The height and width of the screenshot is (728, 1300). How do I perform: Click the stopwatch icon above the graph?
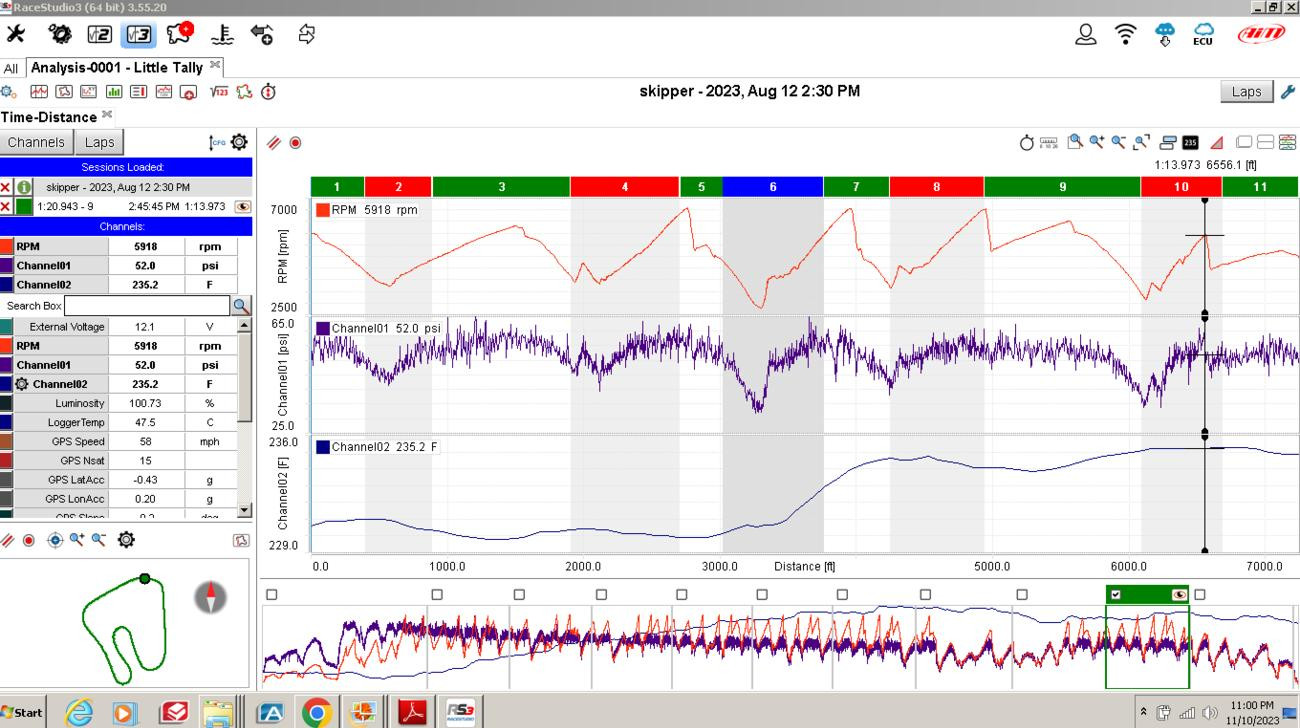pyautogui.click(x=1026, y=143)
